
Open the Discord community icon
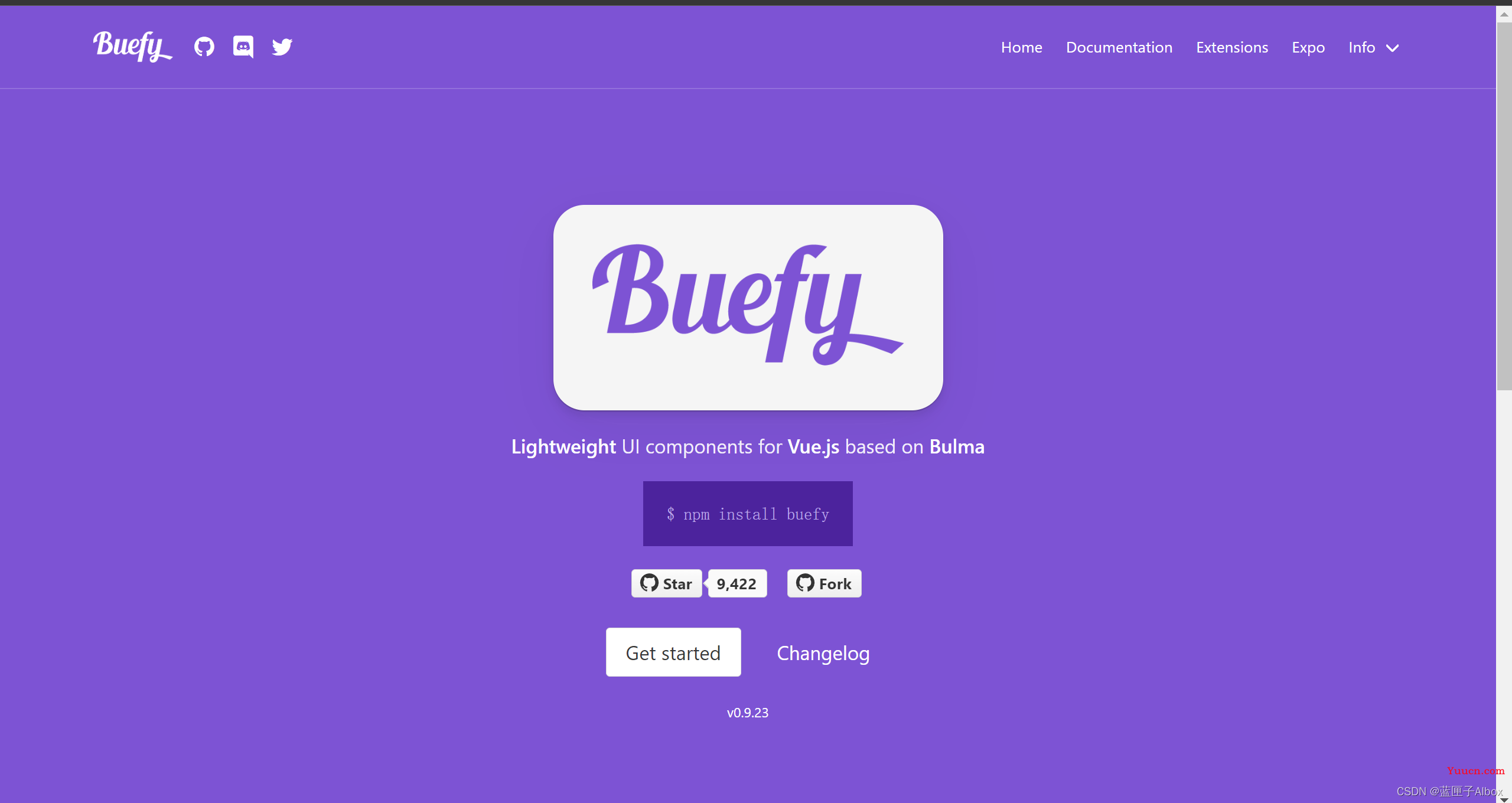(243, 46)
